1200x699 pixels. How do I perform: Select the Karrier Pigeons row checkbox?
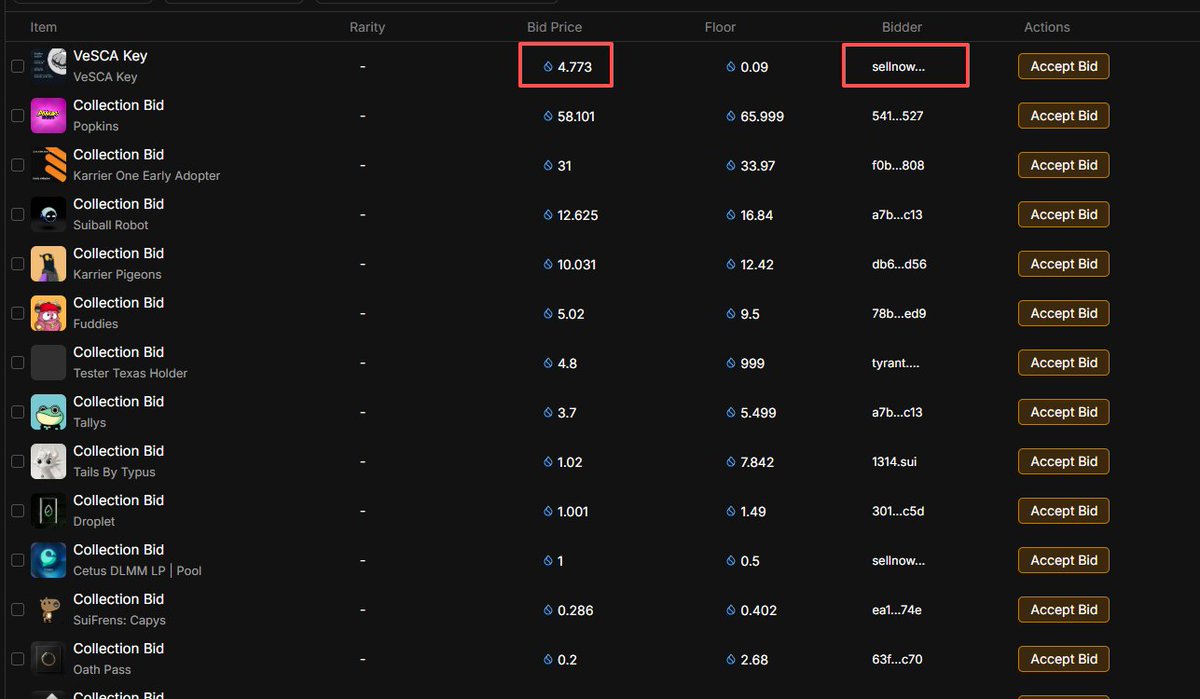[17, 264]
